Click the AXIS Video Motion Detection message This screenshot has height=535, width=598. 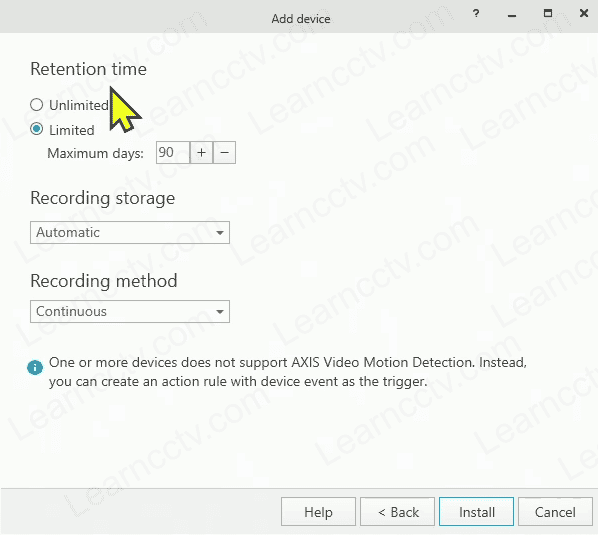coord(288,371)
